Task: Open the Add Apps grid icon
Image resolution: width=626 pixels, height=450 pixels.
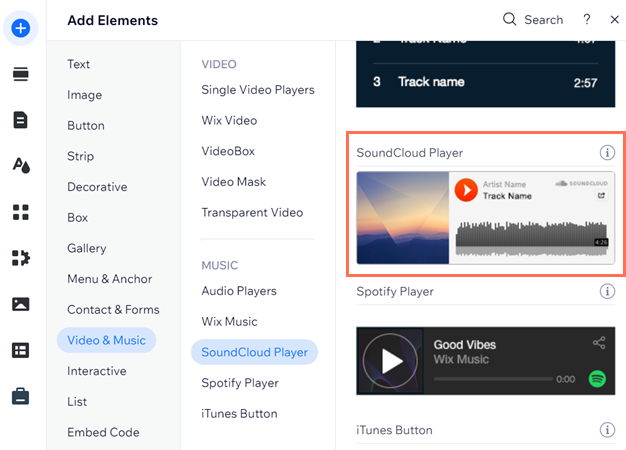Action: (x=21, y=212)
